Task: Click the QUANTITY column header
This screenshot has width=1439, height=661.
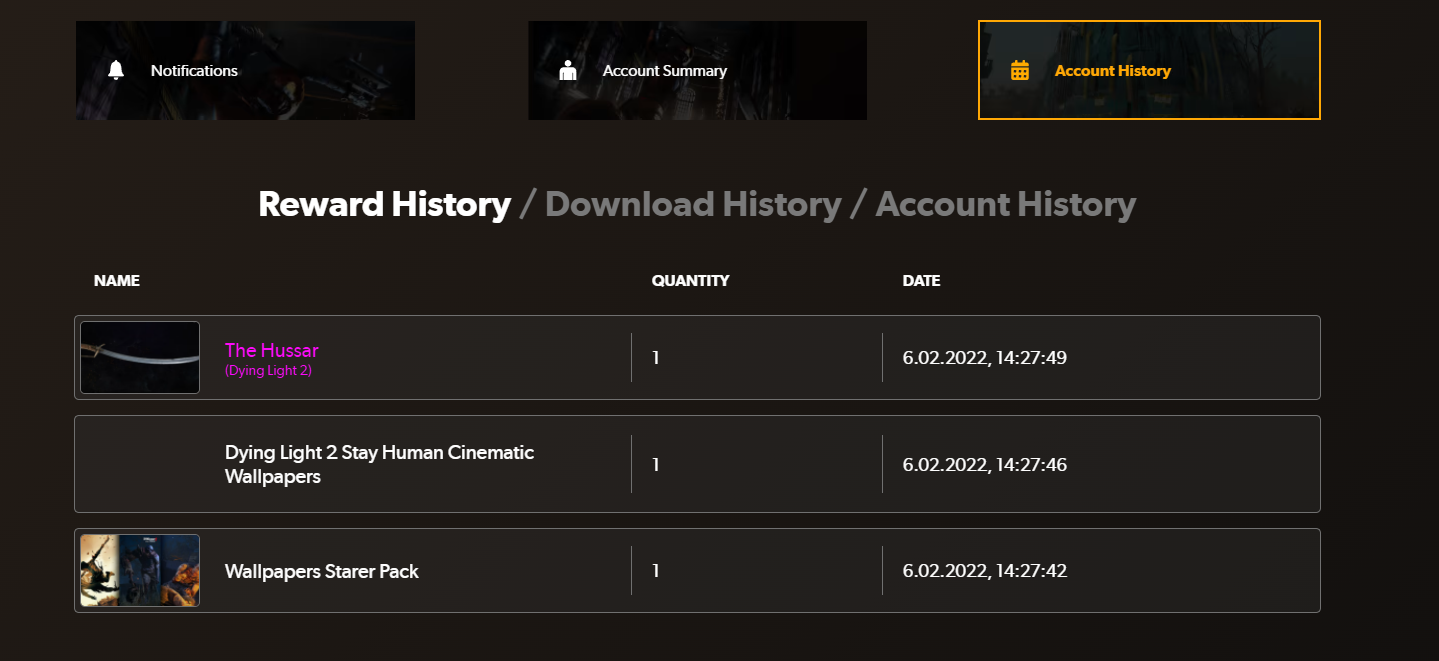Action: (x=690, y=280)
